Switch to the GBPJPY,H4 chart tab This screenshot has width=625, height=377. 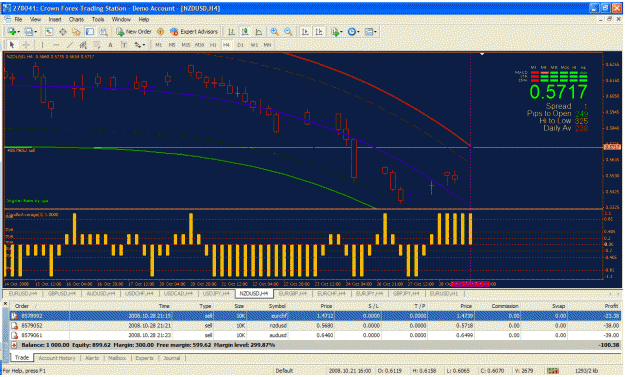click(406, 294)
